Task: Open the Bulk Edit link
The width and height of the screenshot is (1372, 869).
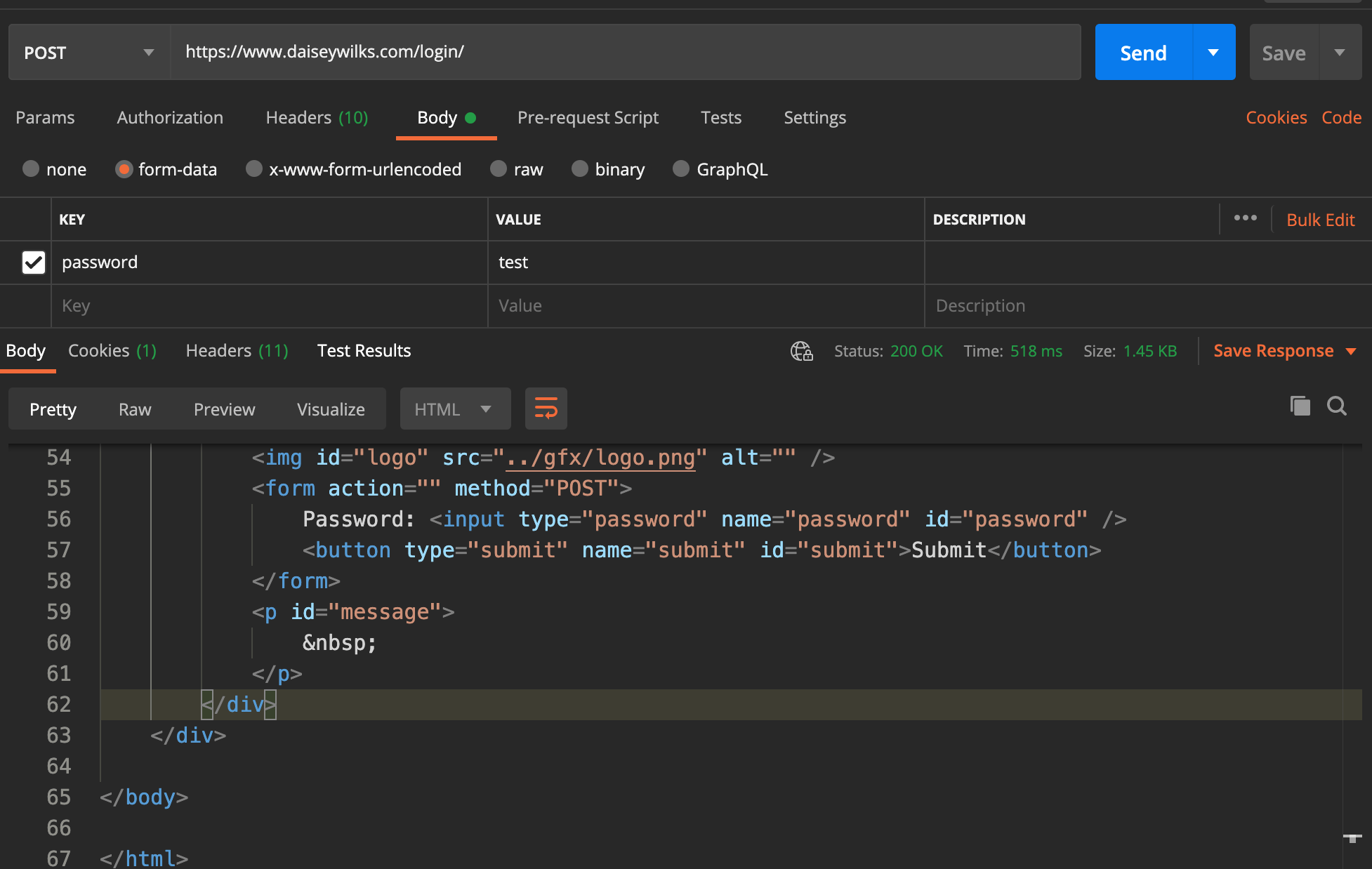Action: [1319, 220]
